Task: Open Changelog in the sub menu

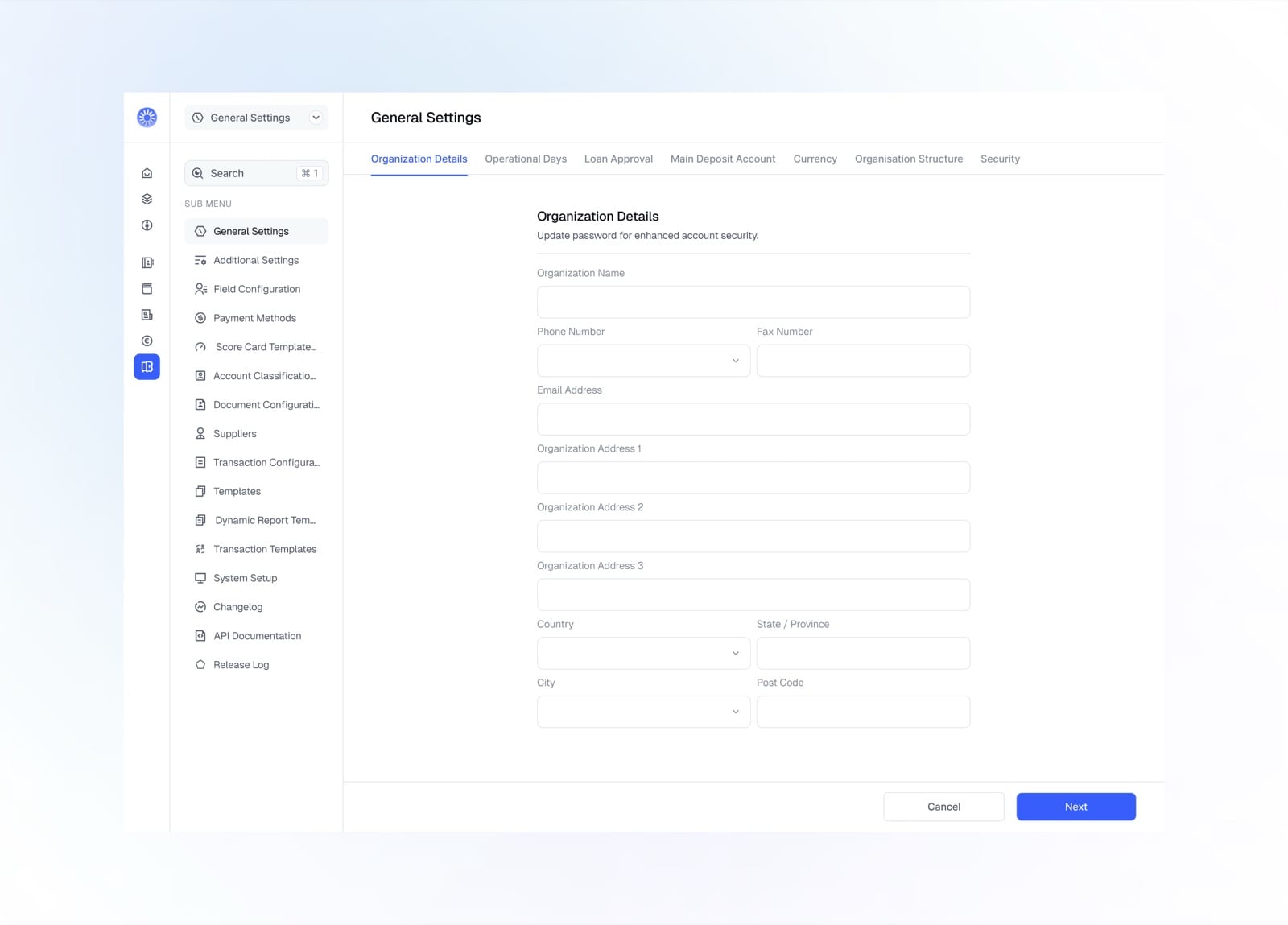Action: coord(256,607)
